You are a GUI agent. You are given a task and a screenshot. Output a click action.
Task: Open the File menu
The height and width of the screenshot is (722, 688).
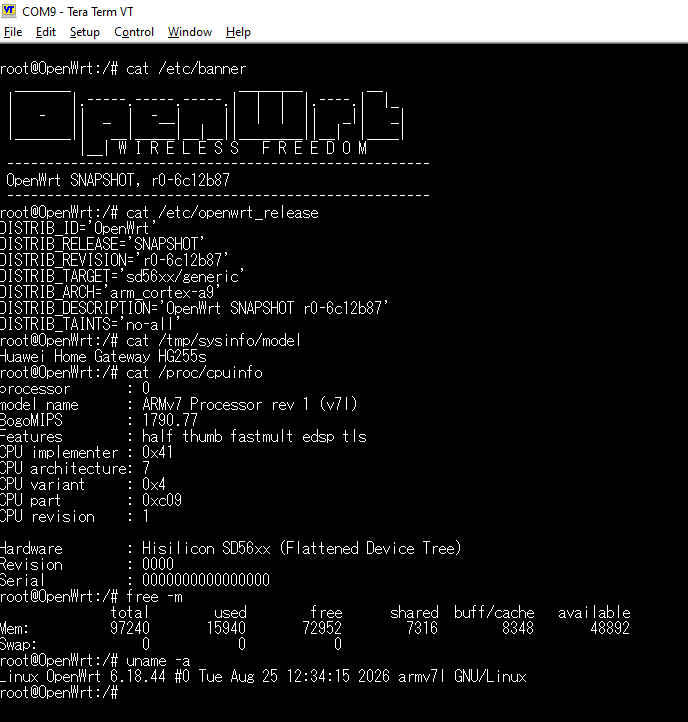13,32
